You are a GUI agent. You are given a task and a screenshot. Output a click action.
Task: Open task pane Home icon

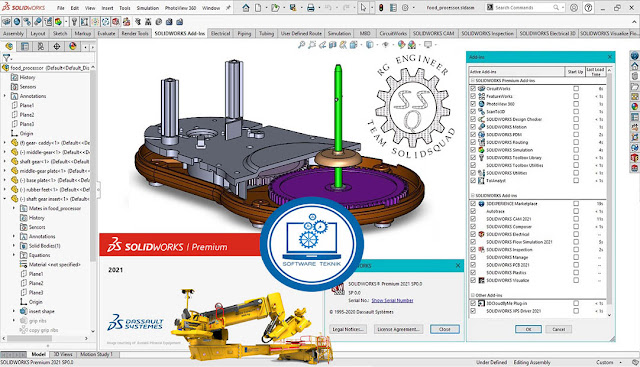pos(635,66)
